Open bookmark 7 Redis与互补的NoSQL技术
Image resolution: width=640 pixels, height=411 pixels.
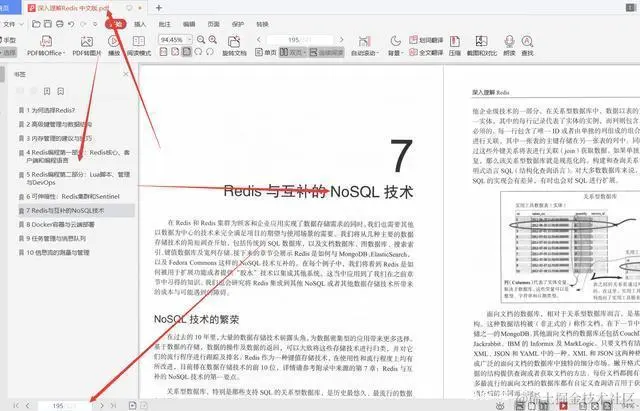(76, 211)
